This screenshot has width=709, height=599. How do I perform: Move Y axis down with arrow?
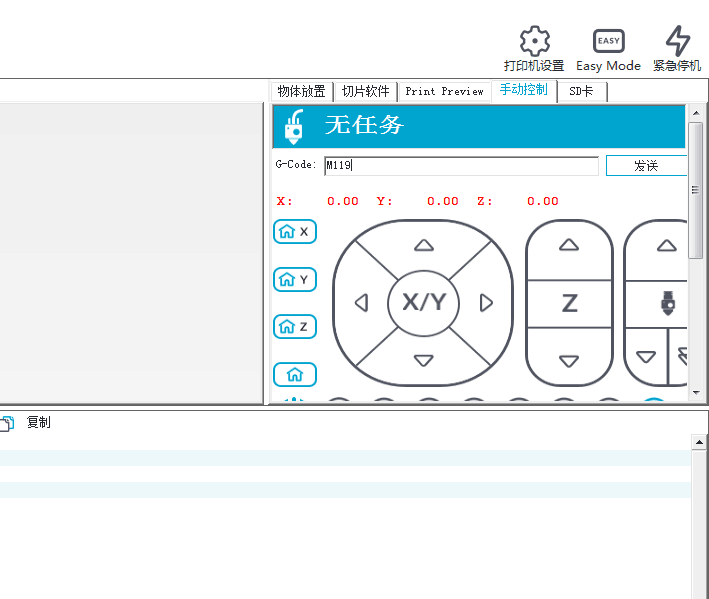(424, 360)
